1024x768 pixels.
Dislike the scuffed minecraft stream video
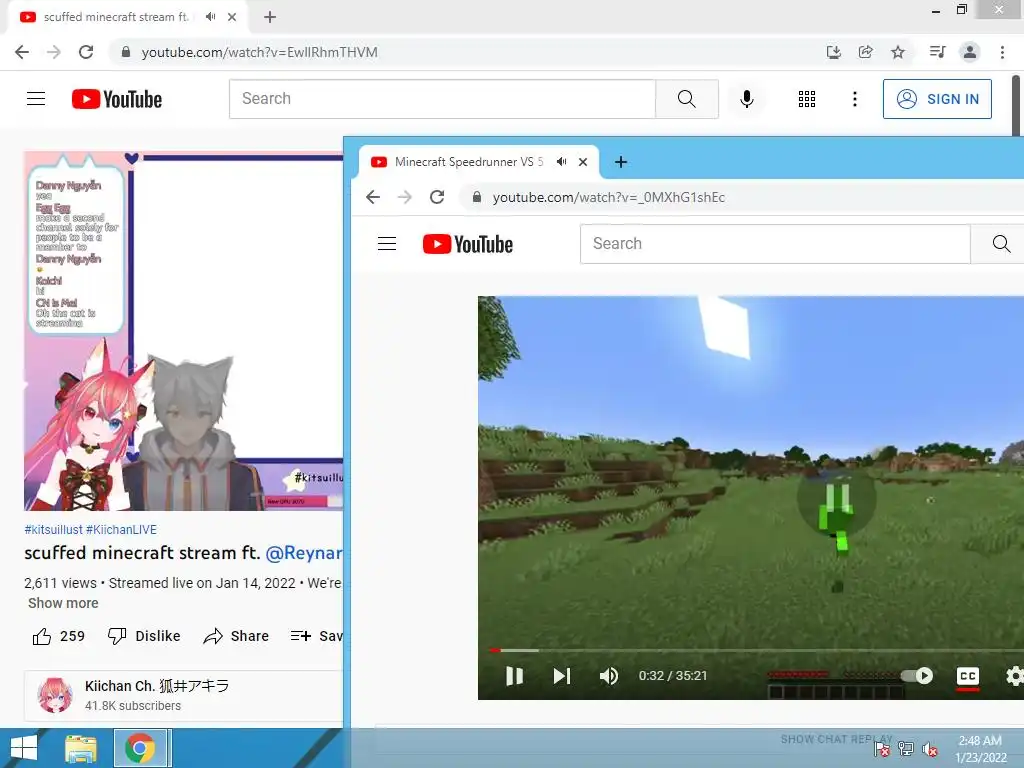tap(144, 636)
